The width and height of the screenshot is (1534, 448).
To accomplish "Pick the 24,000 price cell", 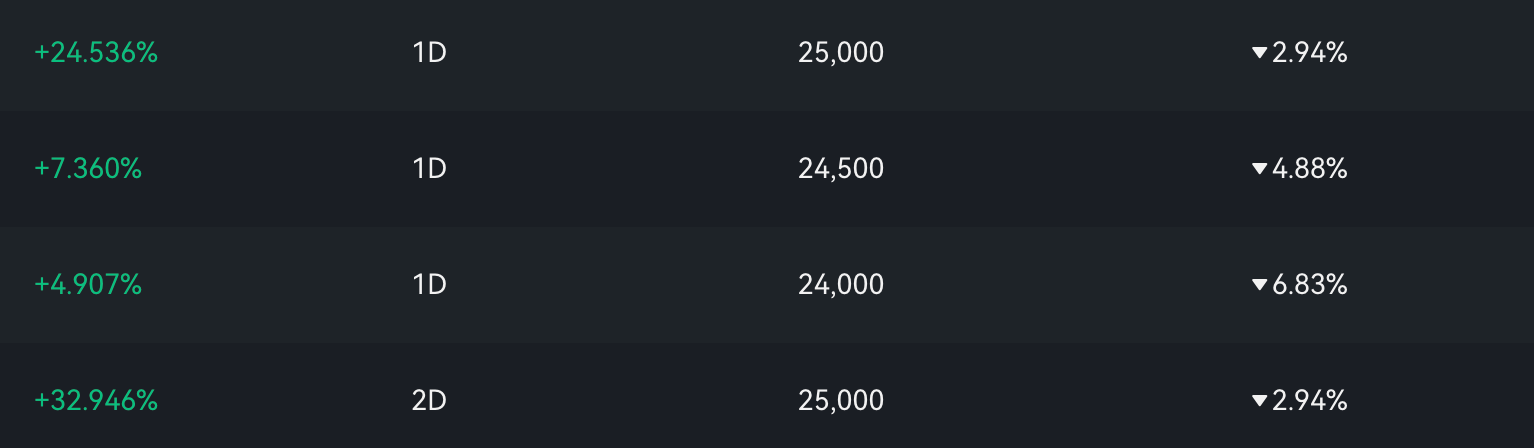I will [841, 285].
